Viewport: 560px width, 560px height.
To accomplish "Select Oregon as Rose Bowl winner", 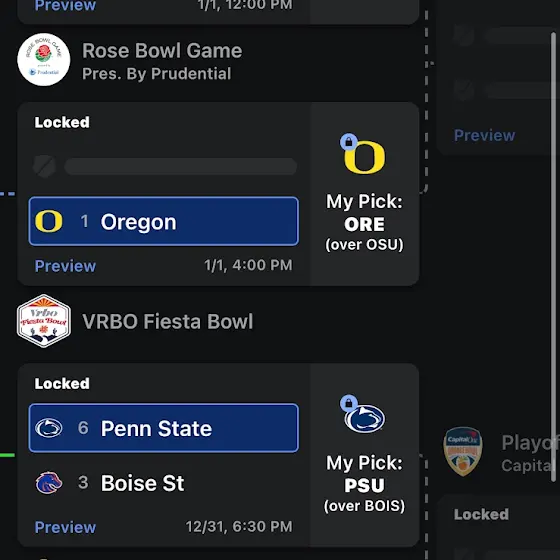I will pos(164,221).
